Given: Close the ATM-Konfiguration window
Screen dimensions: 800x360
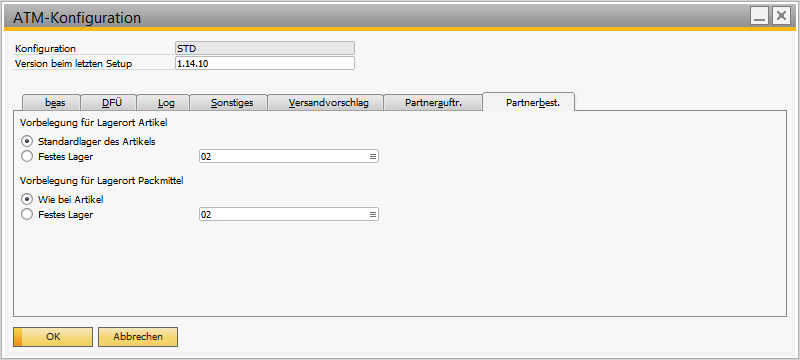Looking at the screenshot, I should pos(781,16).
